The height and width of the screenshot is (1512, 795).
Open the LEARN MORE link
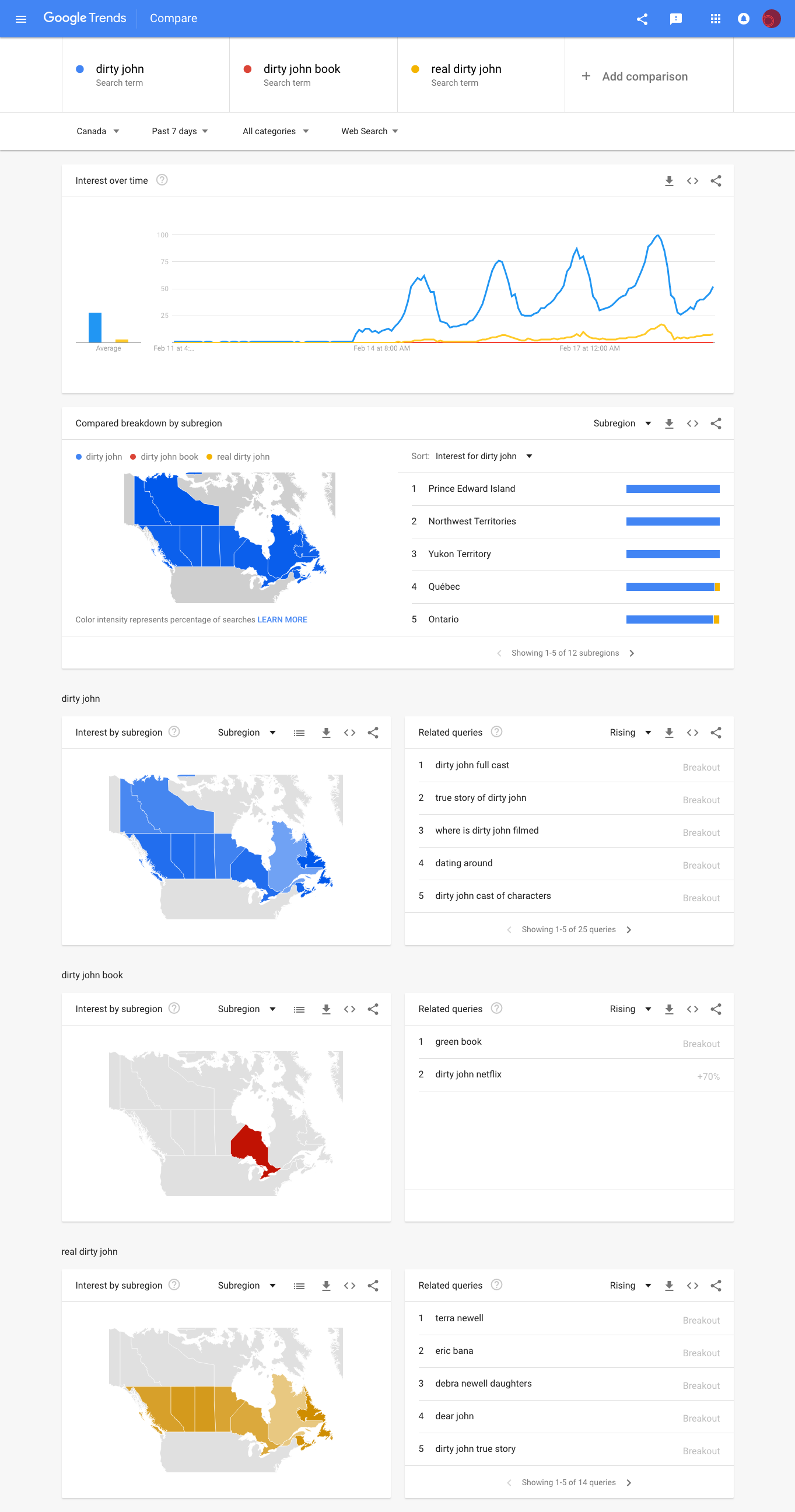(x=282, y=620)
